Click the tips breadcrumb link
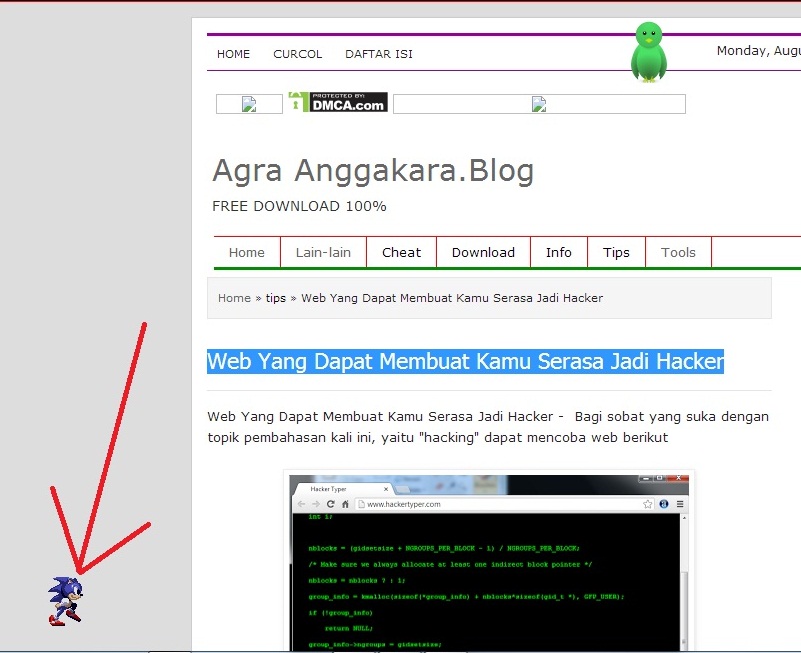The width and height of the screenshot is (801, 653). click(x=276, y=298)
